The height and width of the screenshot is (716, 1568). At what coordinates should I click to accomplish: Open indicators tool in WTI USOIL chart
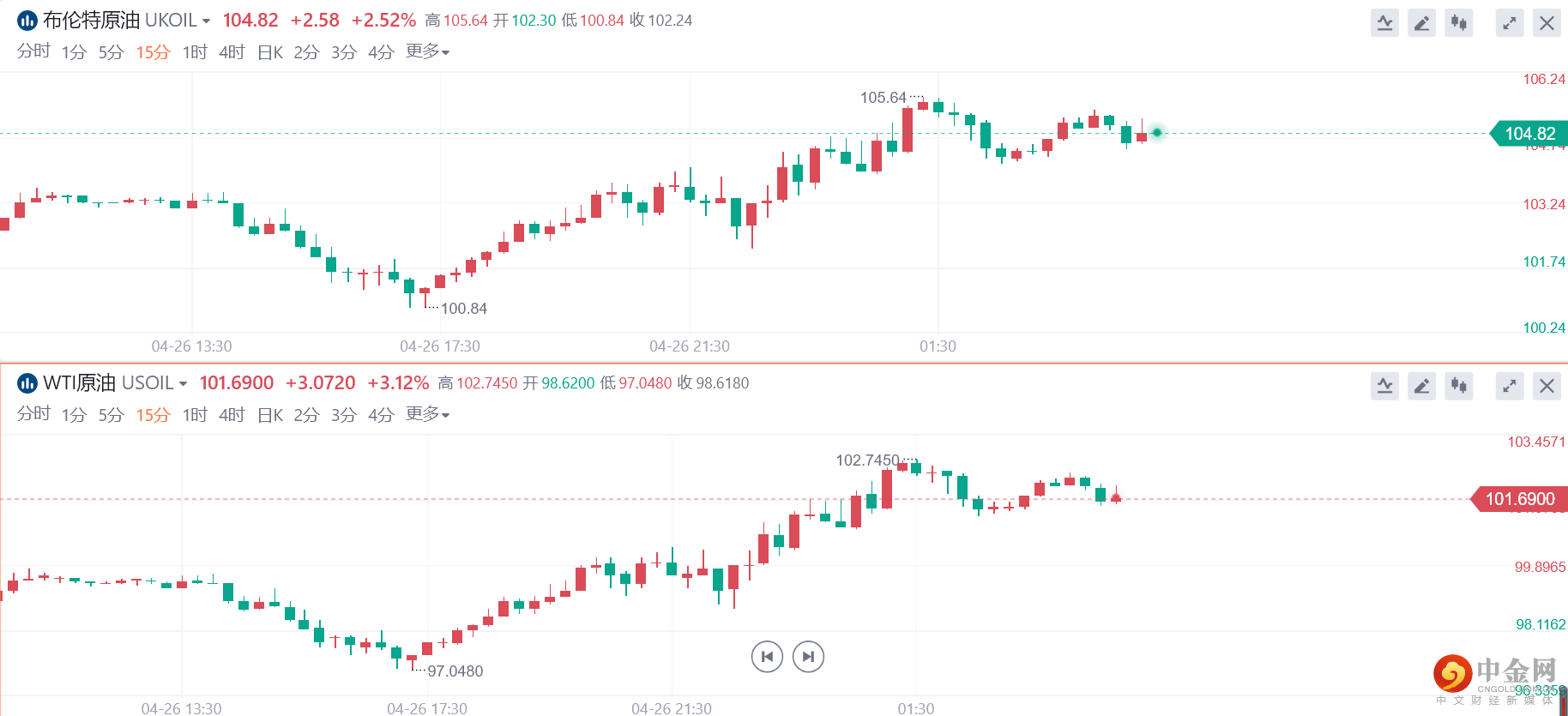(1384, 386)
